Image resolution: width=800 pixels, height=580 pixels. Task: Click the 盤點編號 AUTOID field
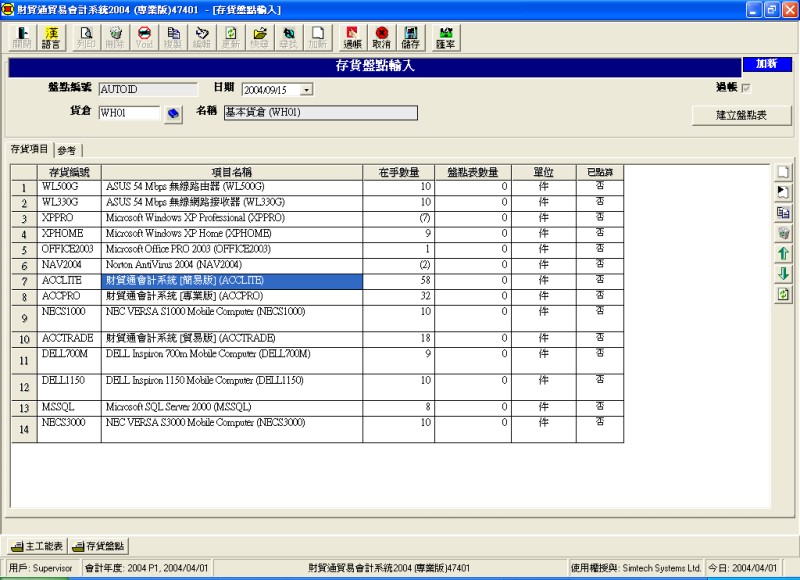click(148, 89)
